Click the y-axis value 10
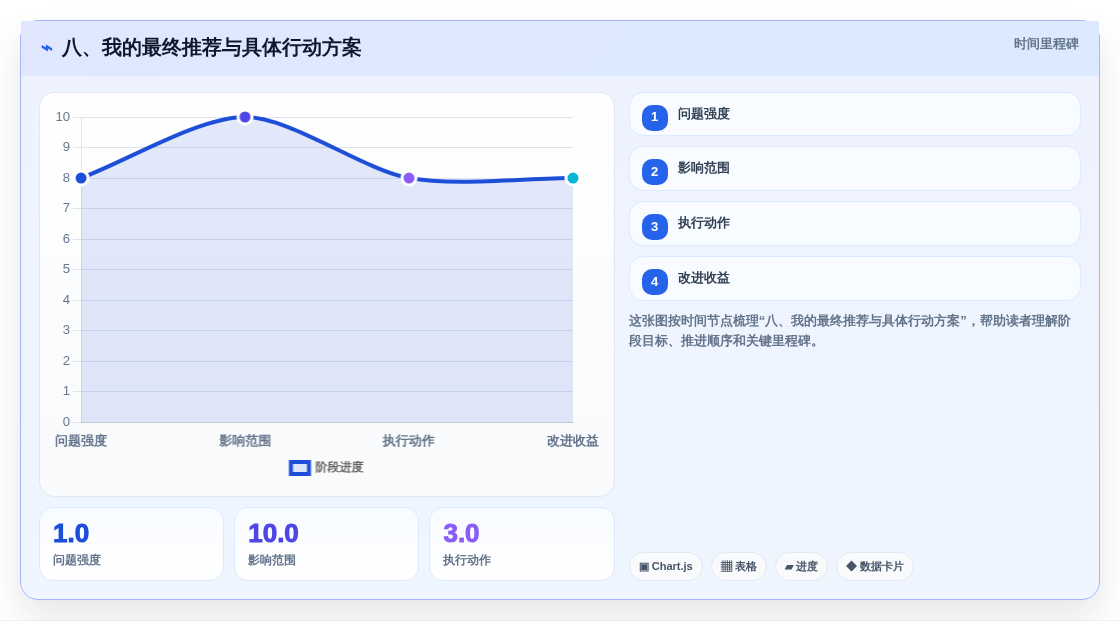This screenshot has width=1120, height=621. pyautogui.click(x=63, y=117)
